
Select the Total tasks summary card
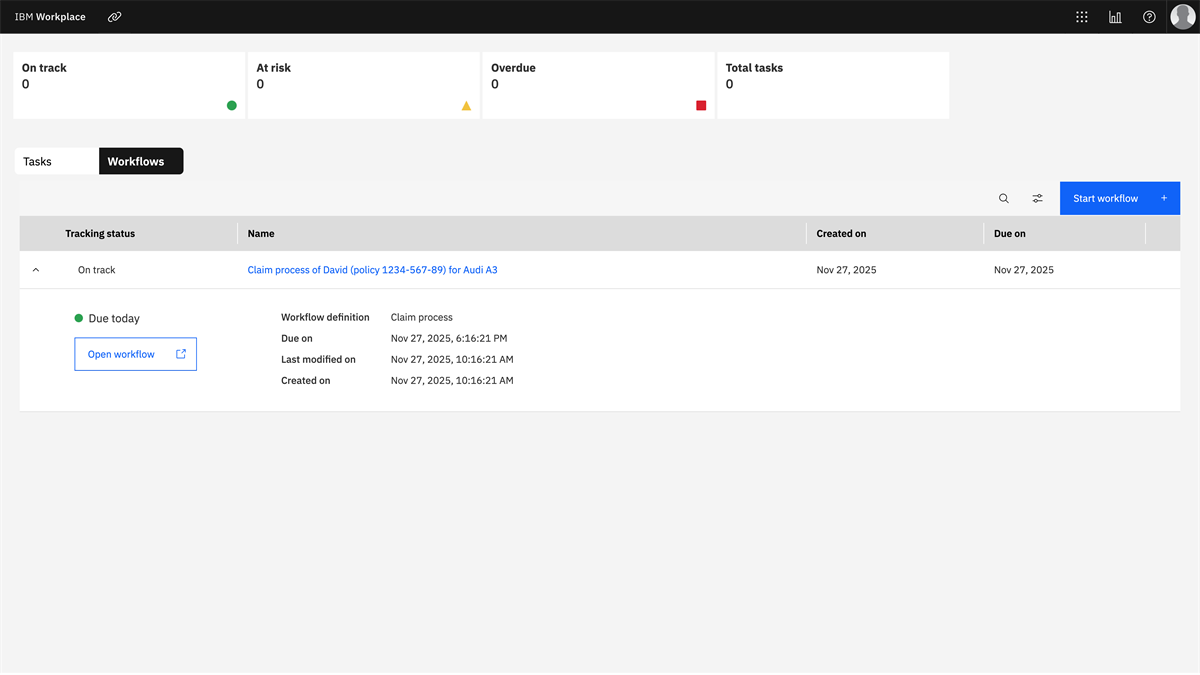coord(833,85)
